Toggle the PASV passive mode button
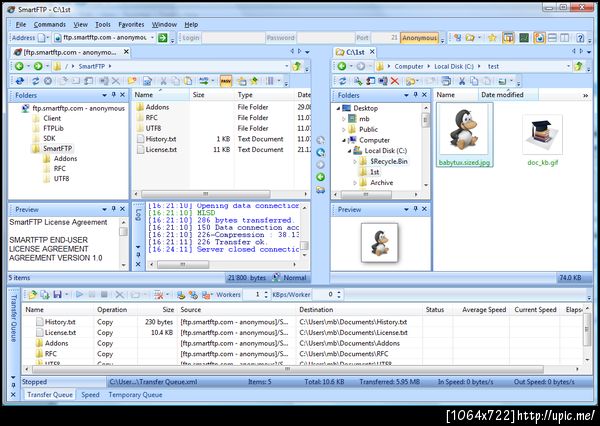Image resolution: width=600 pixels, height=426 pixels. 226,81
